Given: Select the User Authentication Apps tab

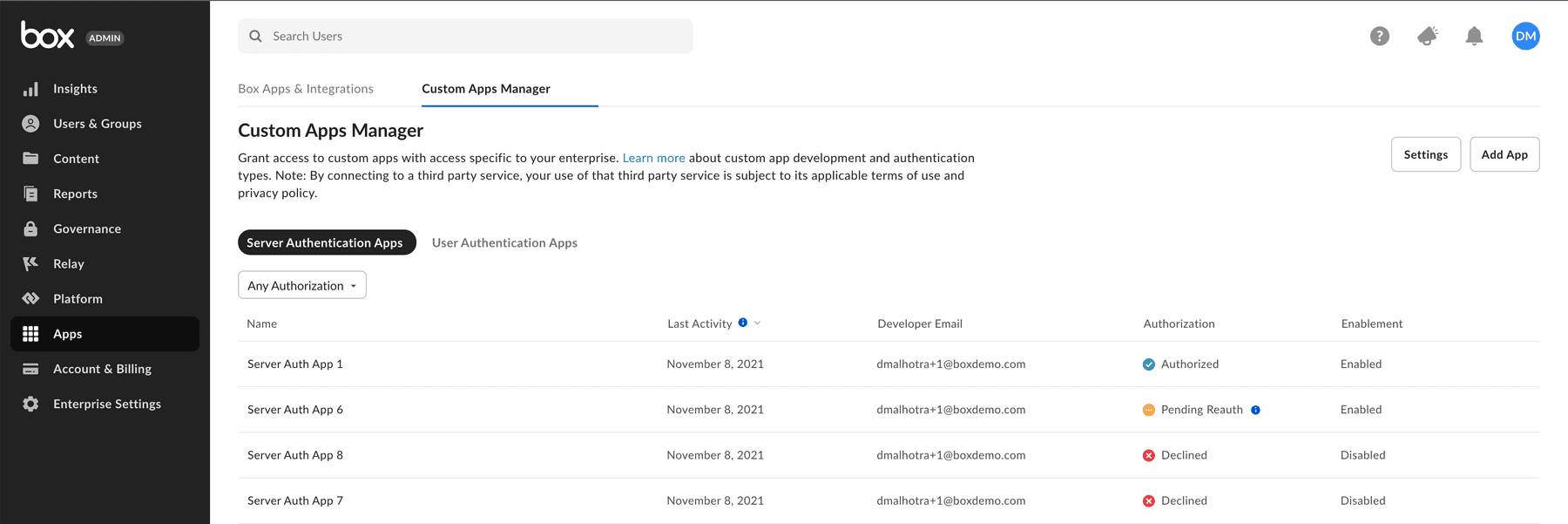Looking at the screenshot, I should [x=504, y=242].
